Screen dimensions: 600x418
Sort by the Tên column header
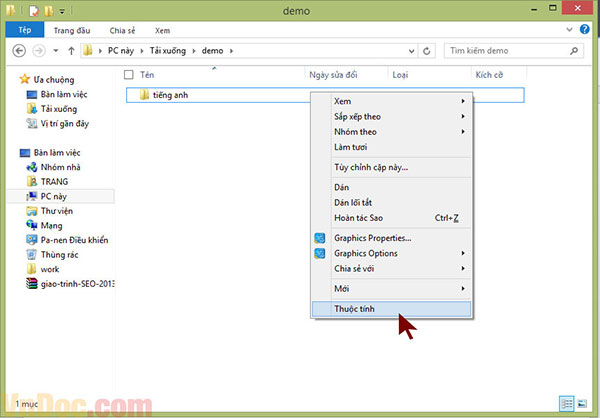click(147, 75)
